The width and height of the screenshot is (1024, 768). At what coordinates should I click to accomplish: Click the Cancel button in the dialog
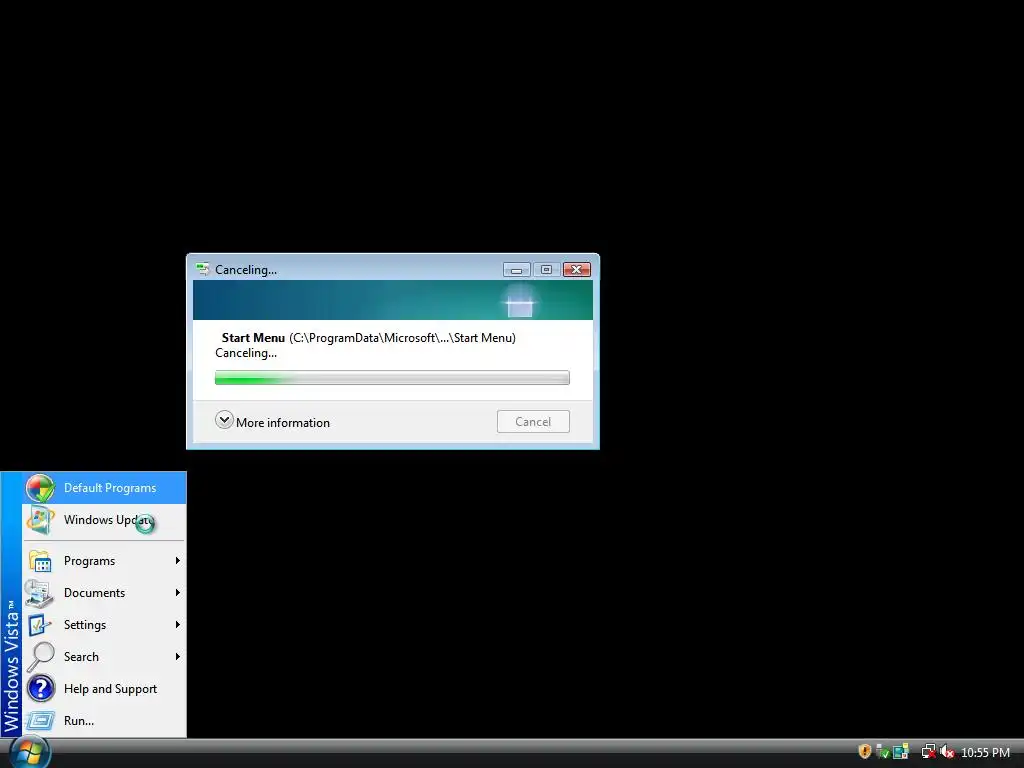tap(533, 422)
